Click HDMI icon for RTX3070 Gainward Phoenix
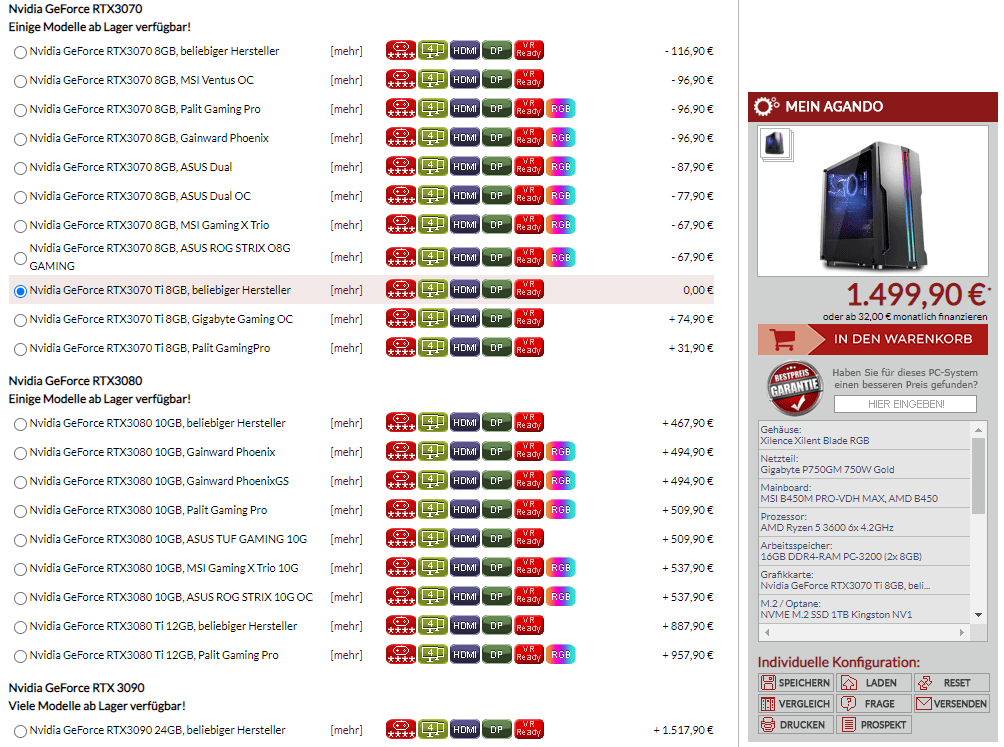The height and width of the screenshot is (747, 1004). click(465, 138)
